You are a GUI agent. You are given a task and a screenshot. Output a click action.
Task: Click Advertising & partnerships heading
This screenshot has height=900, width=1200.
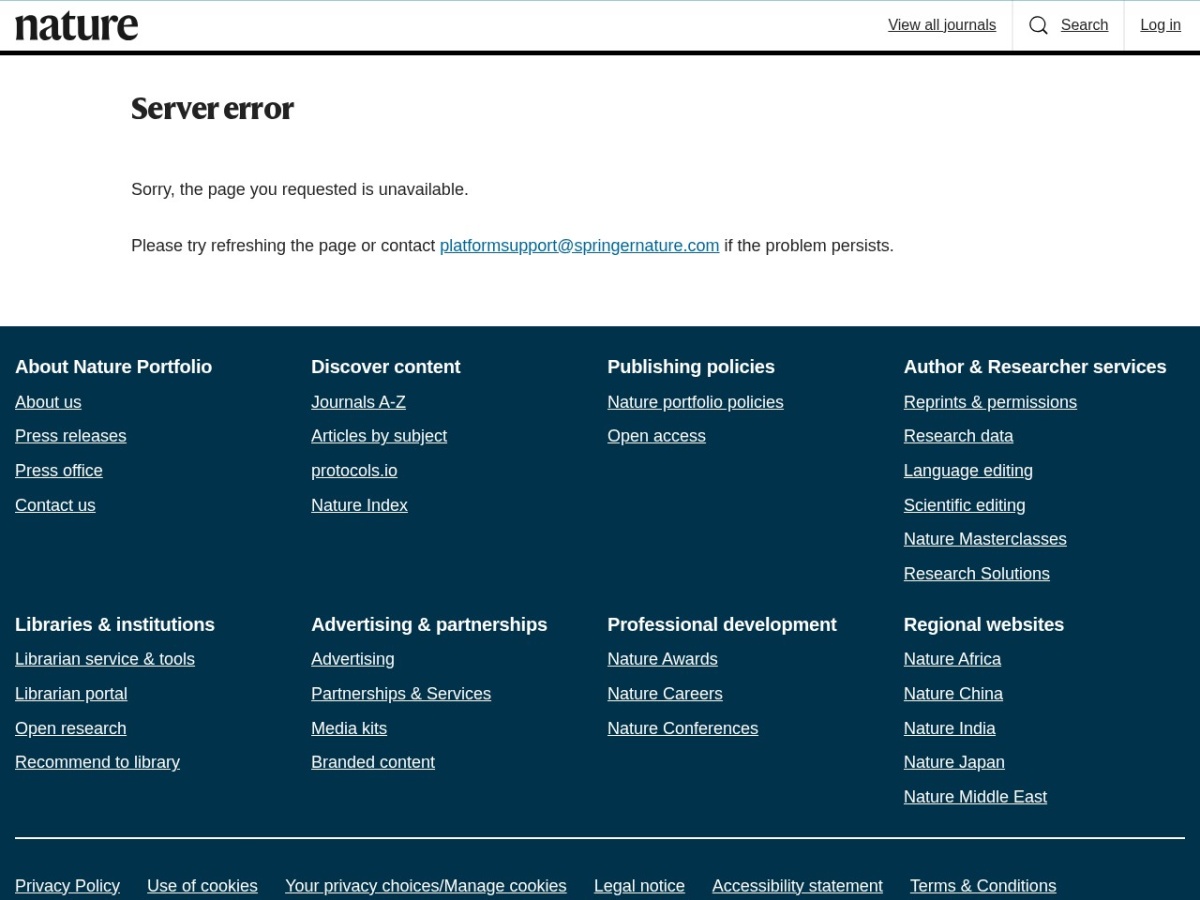(x=429, y=625)
